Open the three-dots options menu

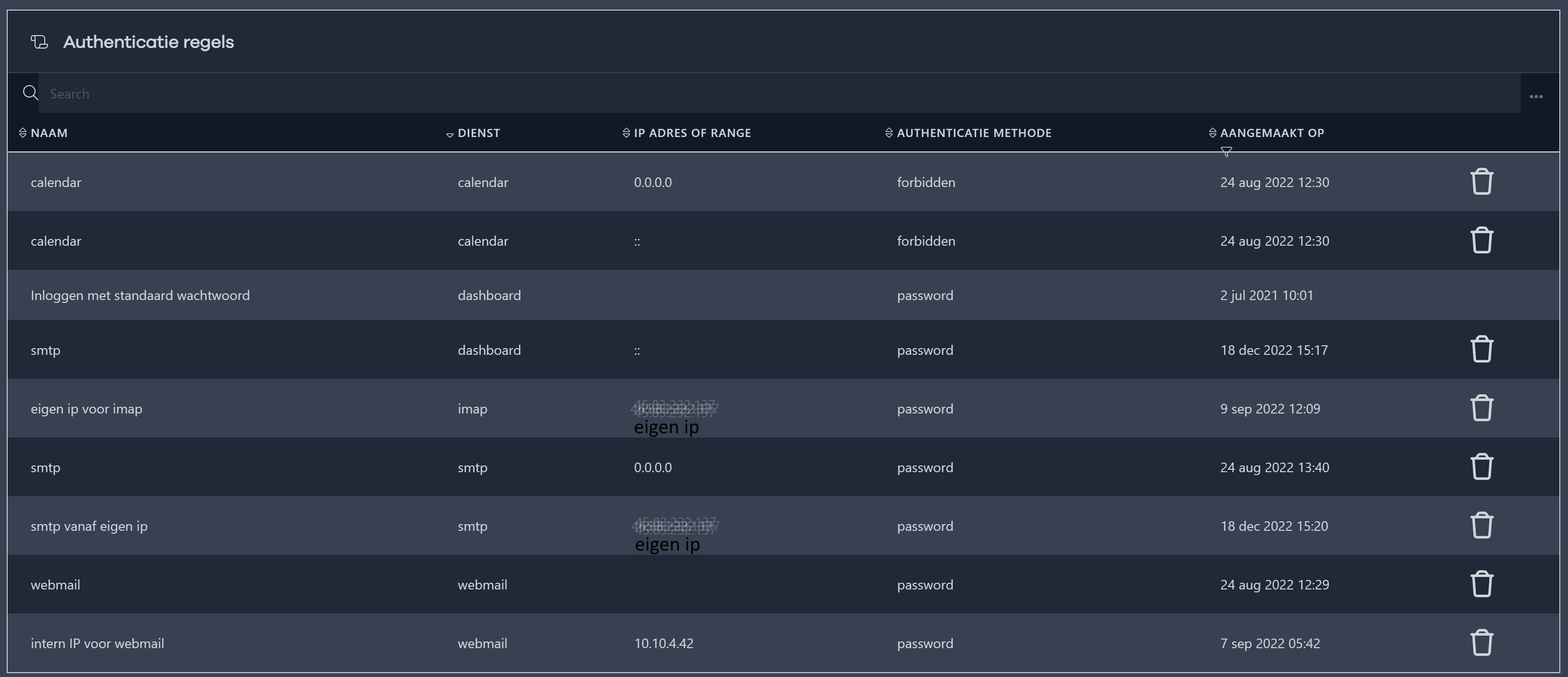1535,97
